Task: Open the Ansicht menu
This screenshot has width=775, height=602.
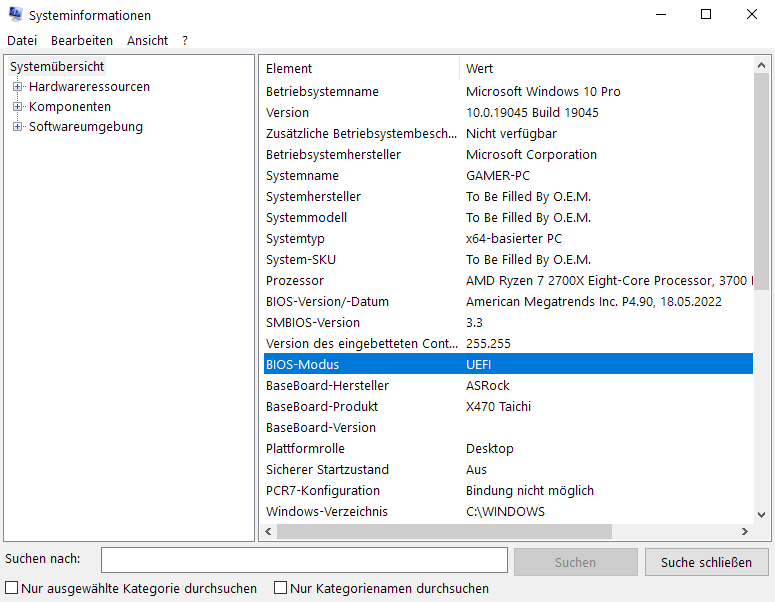Action: point(147,41)
